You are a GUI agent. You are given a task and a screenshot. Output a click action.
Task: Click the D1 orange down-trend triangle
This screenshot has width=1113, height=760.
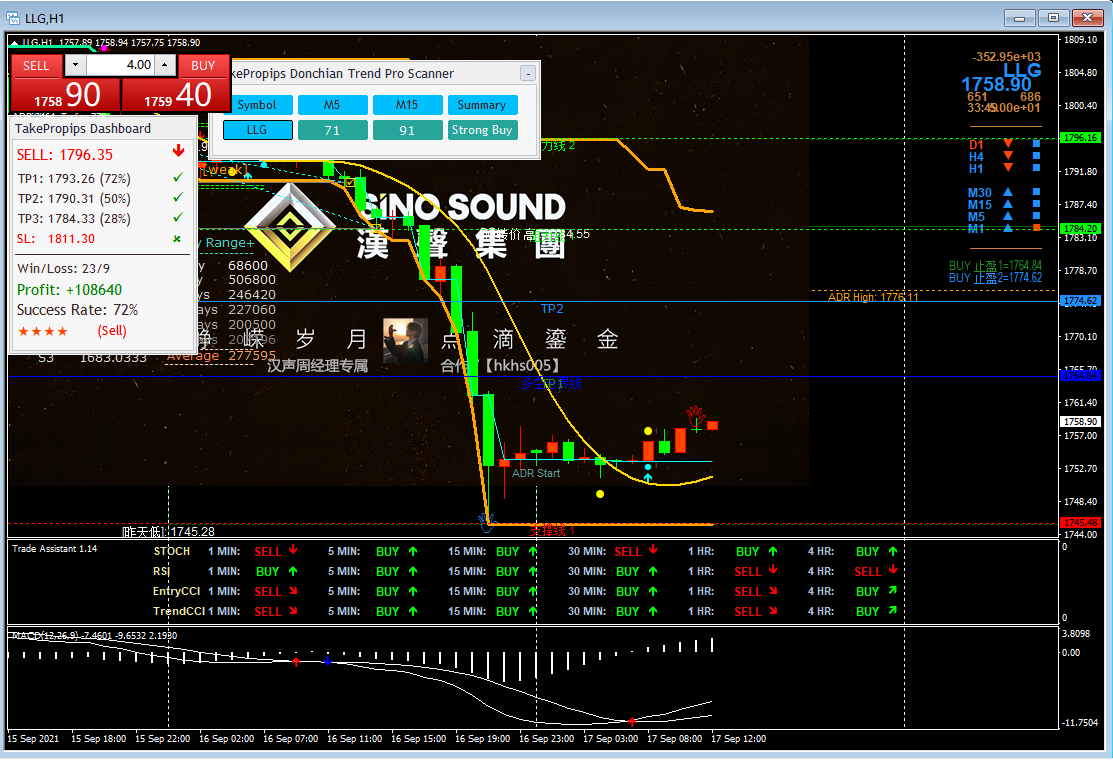tap(1008, 144)
